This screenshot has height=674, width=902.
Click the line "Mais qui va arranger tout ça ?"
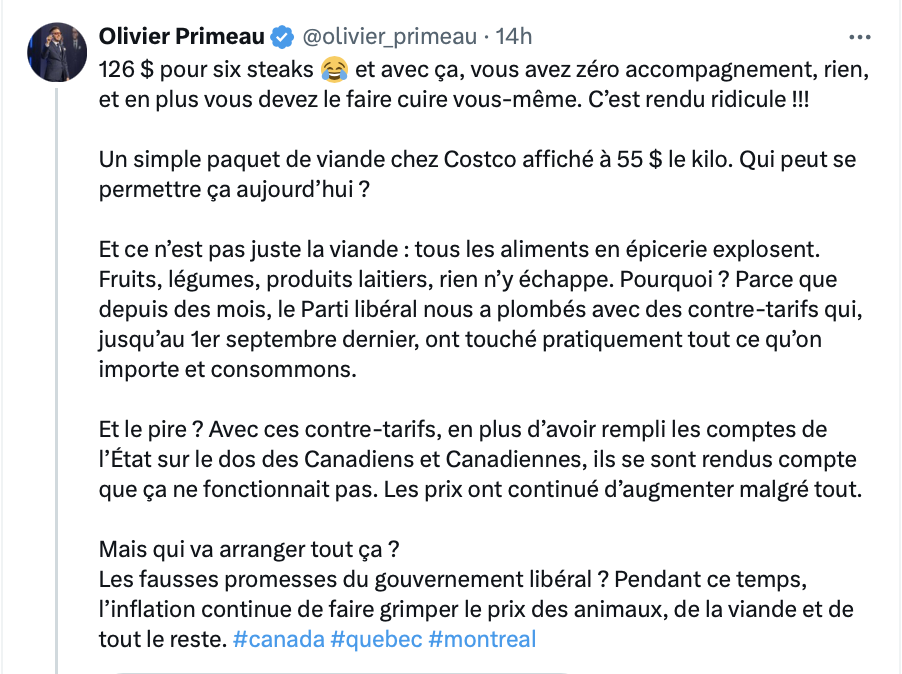click(249, 549)
